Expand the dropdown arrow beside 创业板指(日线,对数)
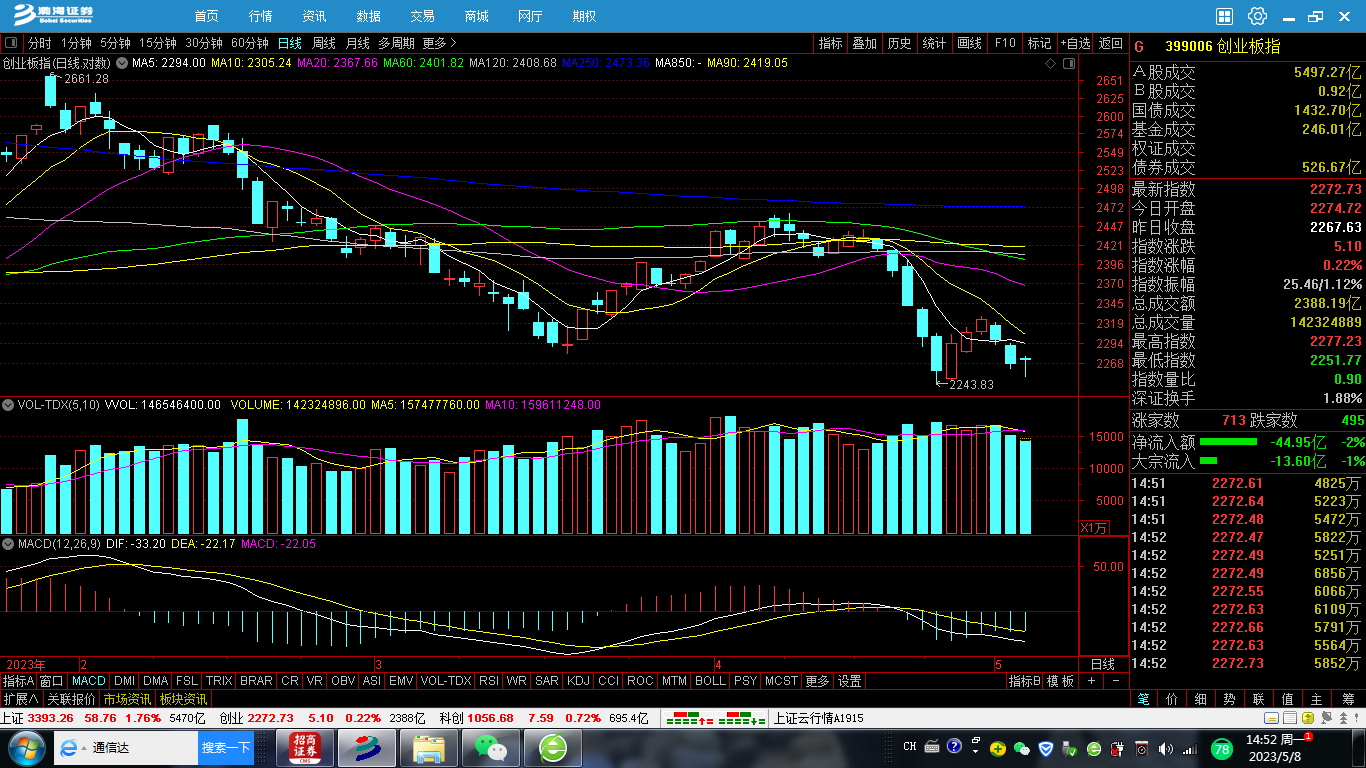Image resolution: width=1366 pixels, height=768 pixels. (x=122, y=62)
